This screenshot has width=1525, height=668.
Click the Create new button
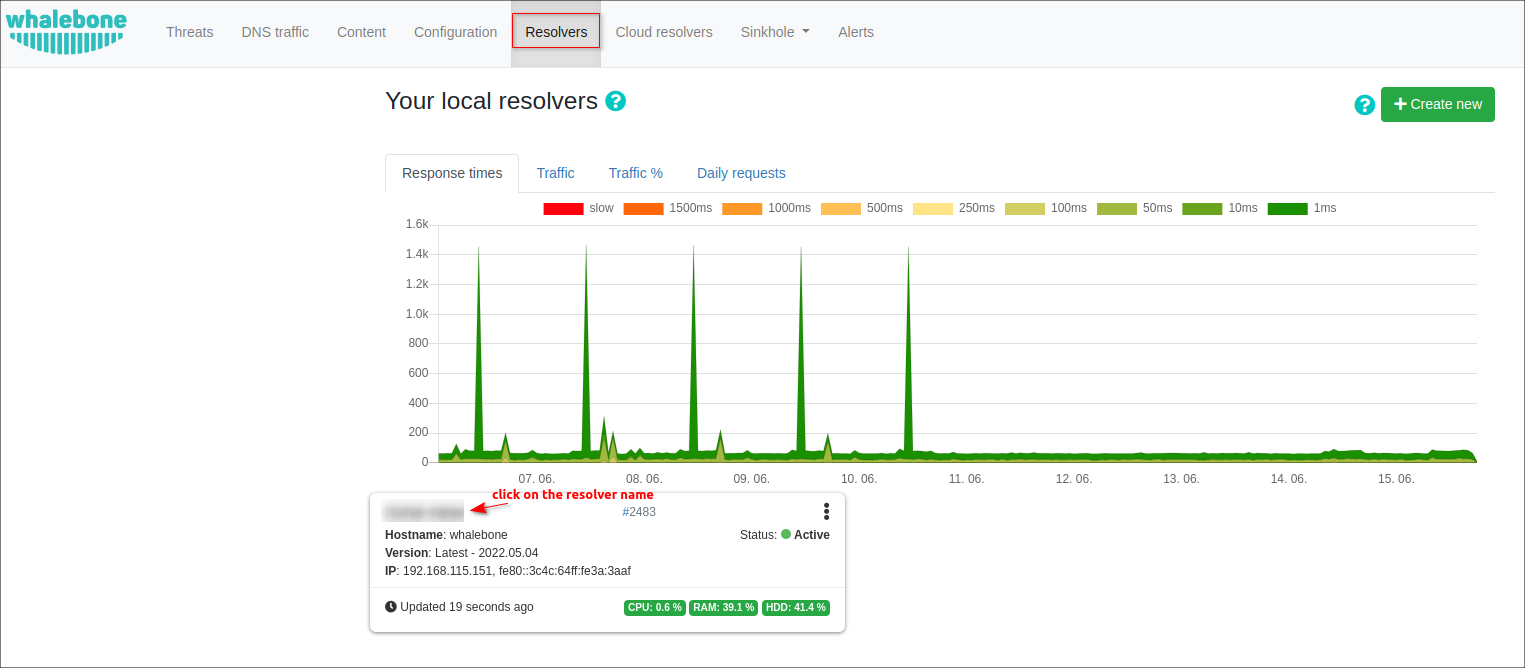pos(1437,104)
